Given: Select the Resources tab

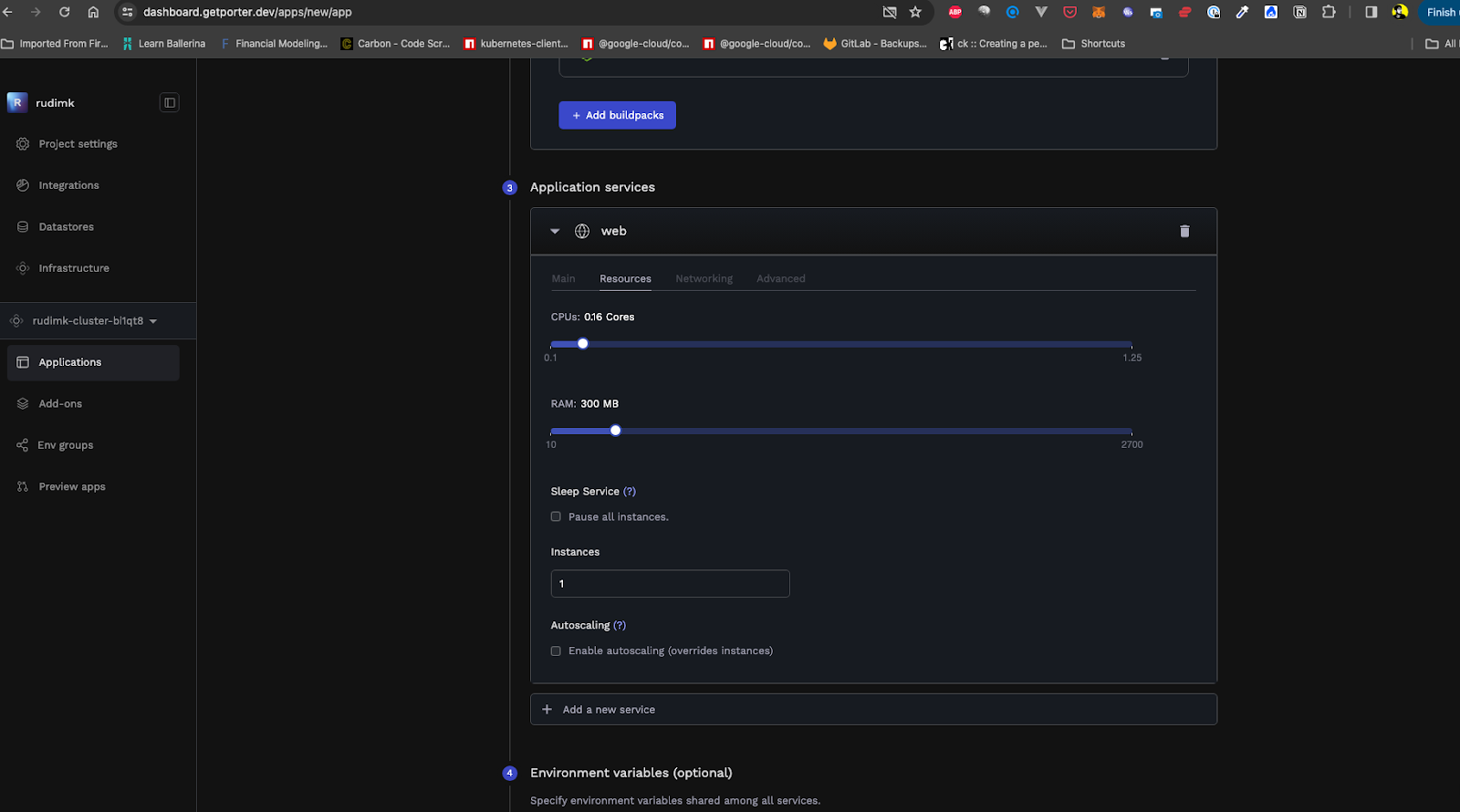Looking at the screenshot, I should point(625,278).
